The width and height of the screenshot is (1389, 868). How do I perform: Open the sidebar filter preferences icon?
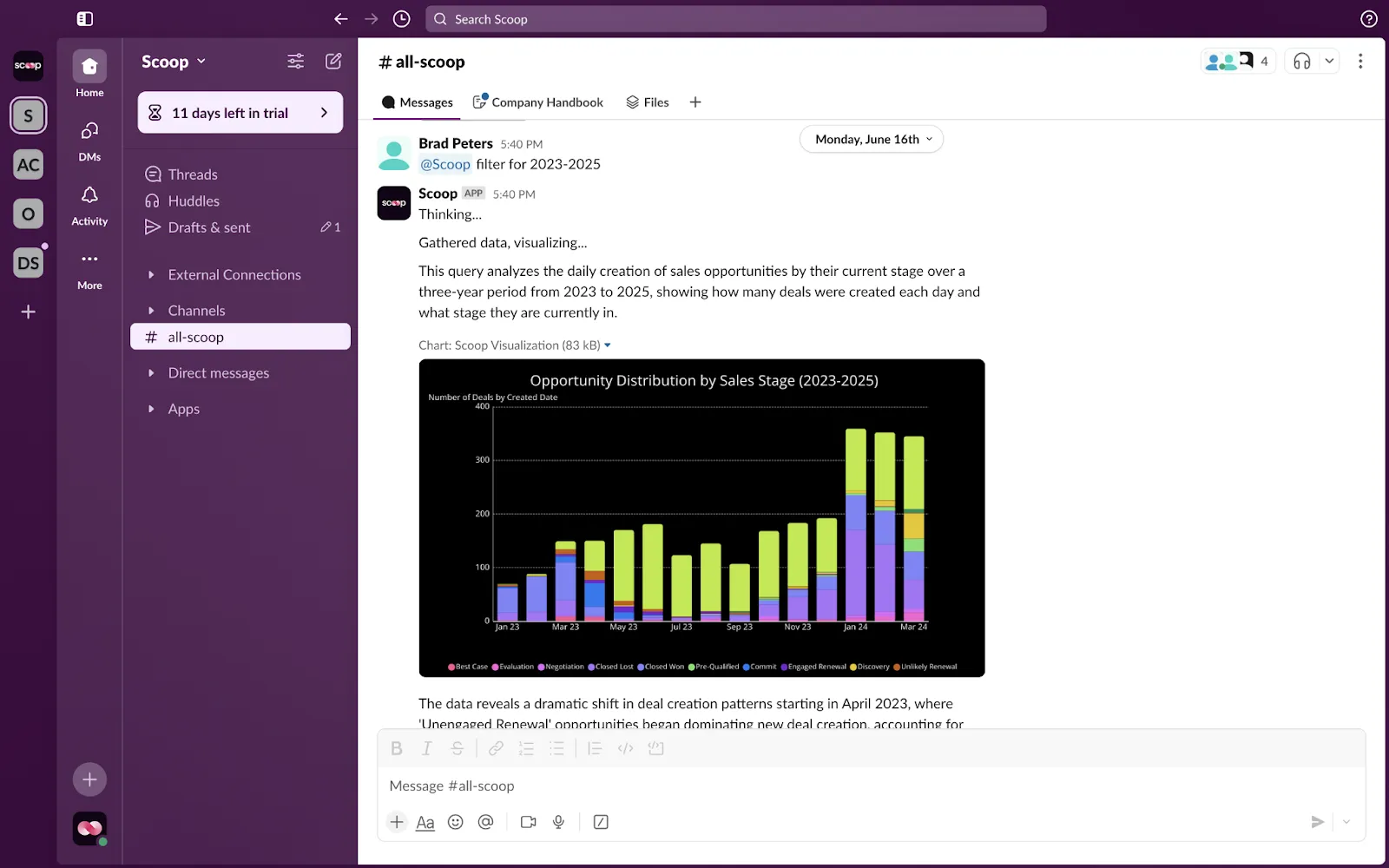click(296, 61)
